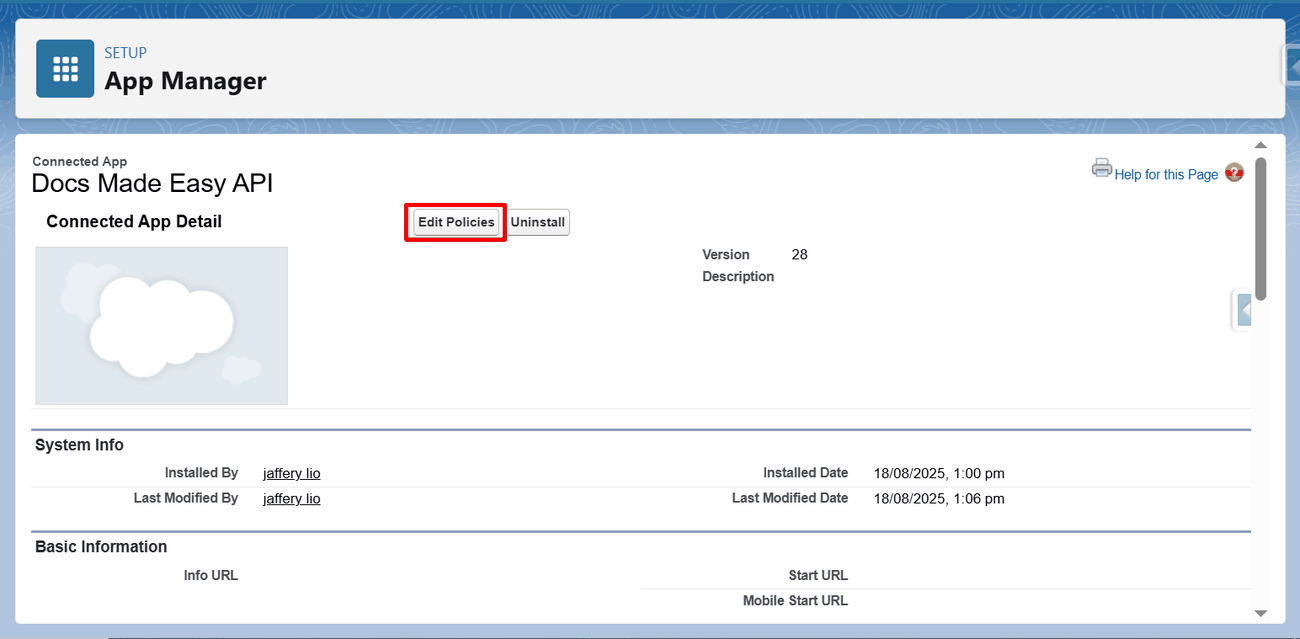Click the Connected App Detail heading
This screenshot has width=1300, height=639.
click(x=134, y=222)
